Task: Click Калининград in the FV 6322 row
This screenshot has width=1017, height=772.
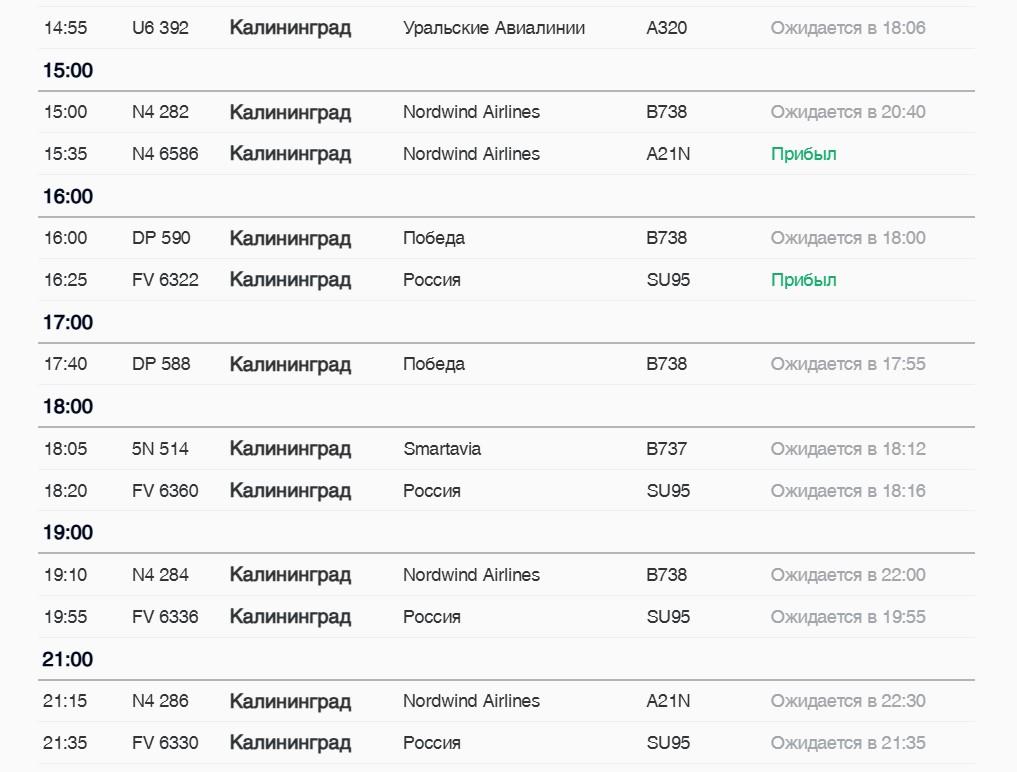Action: point(290,280)
